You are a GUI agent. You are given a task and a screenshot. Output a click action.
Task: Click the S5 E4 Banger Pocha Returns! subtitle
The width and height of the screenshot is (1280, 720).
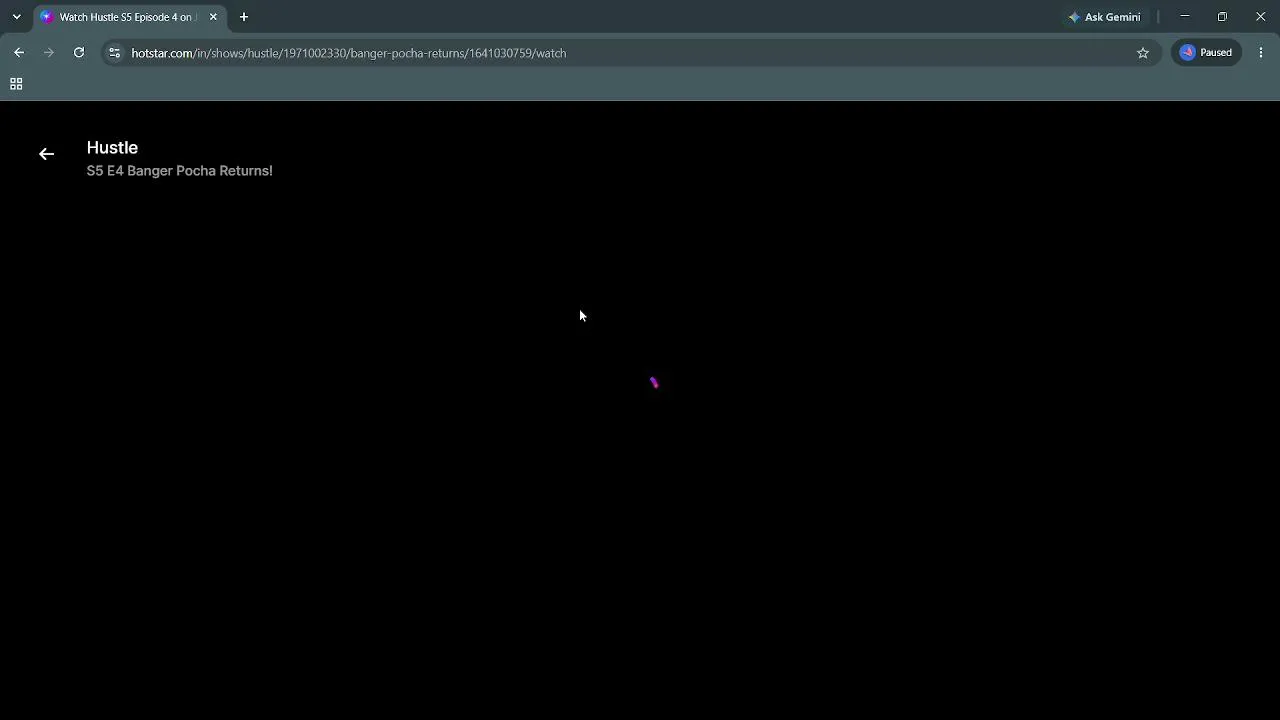[x=179, y=171]
